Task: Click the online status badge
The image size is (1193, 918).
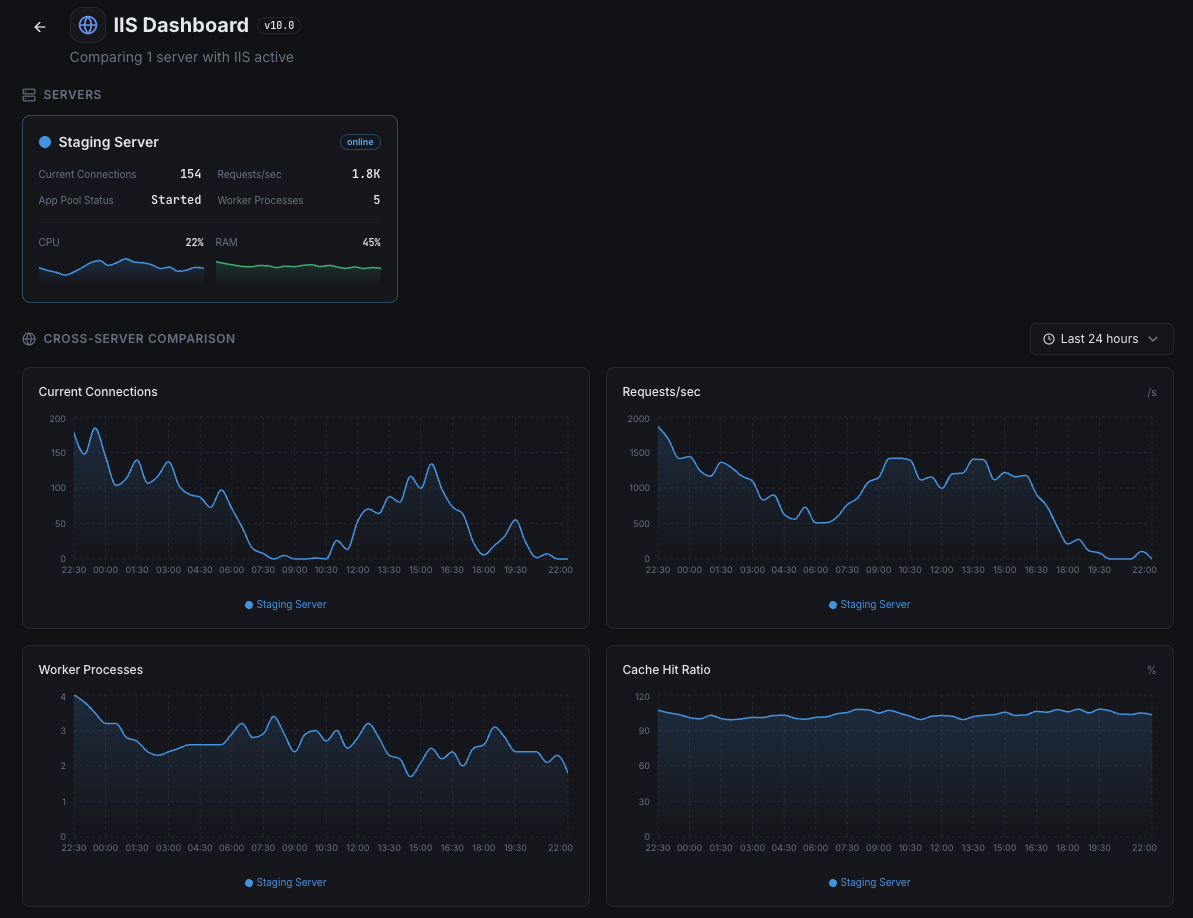Action: (x=360, y=142)
